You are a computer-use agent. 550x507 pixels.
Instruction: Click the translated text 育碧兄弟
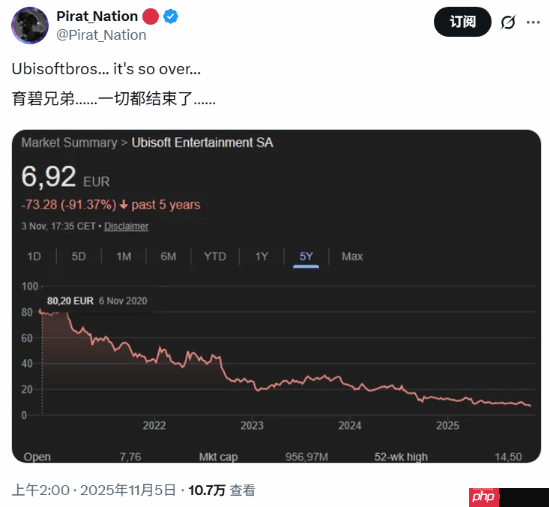tap(114, 99)
